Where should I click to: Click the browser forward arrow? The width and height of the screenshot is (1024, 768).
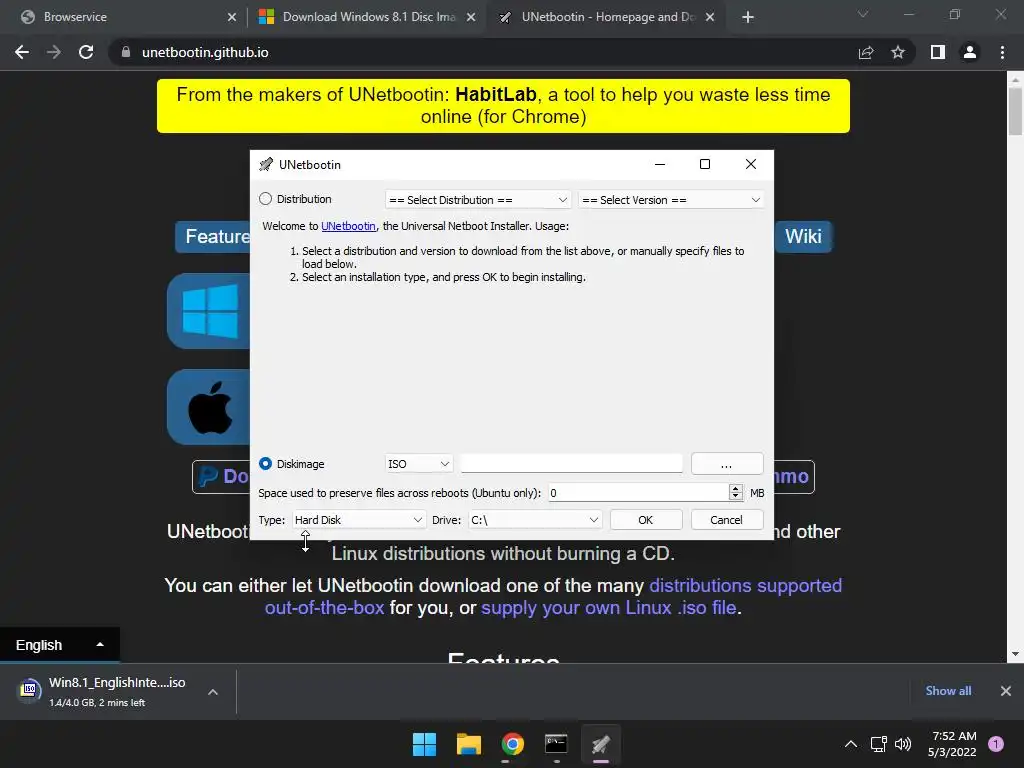point(54,52)
